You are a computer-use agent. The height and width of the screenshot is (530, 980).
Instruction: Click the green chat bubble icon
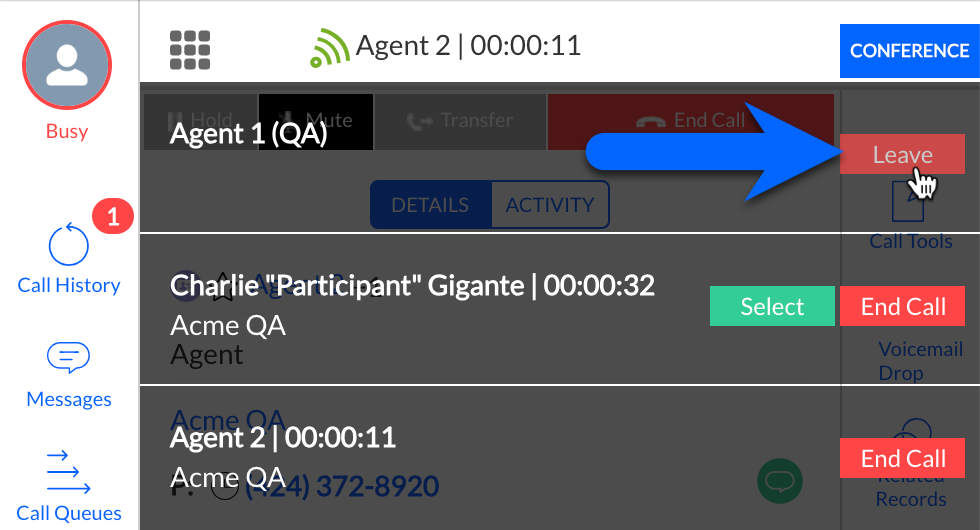(779, 481)
